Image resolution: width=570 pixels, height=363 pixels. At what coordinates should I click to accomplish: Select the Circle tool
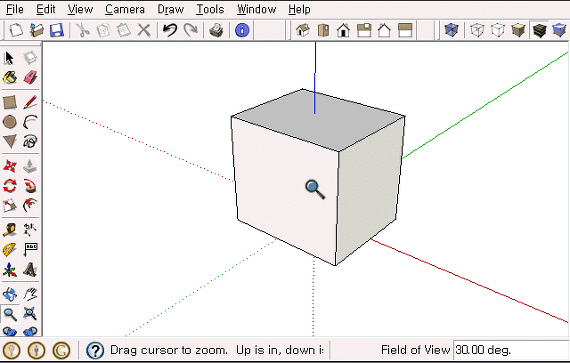[x=9, y=122]
